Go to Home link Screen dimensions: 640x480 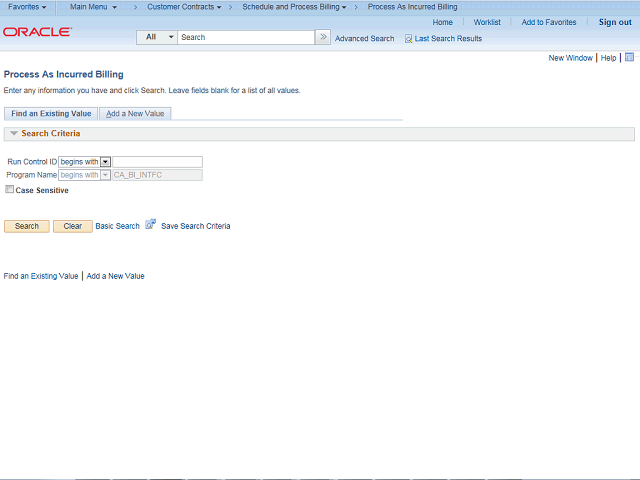point(442,22)
